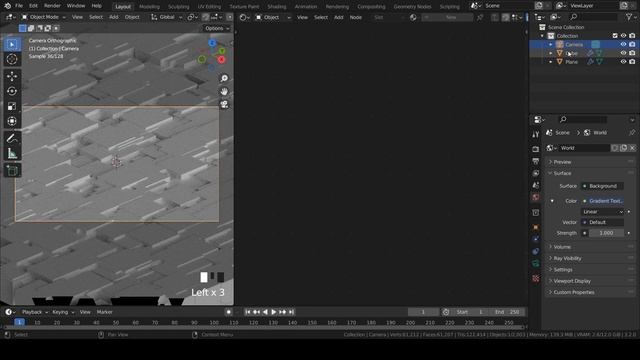Uncheck the Collection exclude checkbox
This screenshot has height=360, width=640.
615,36
